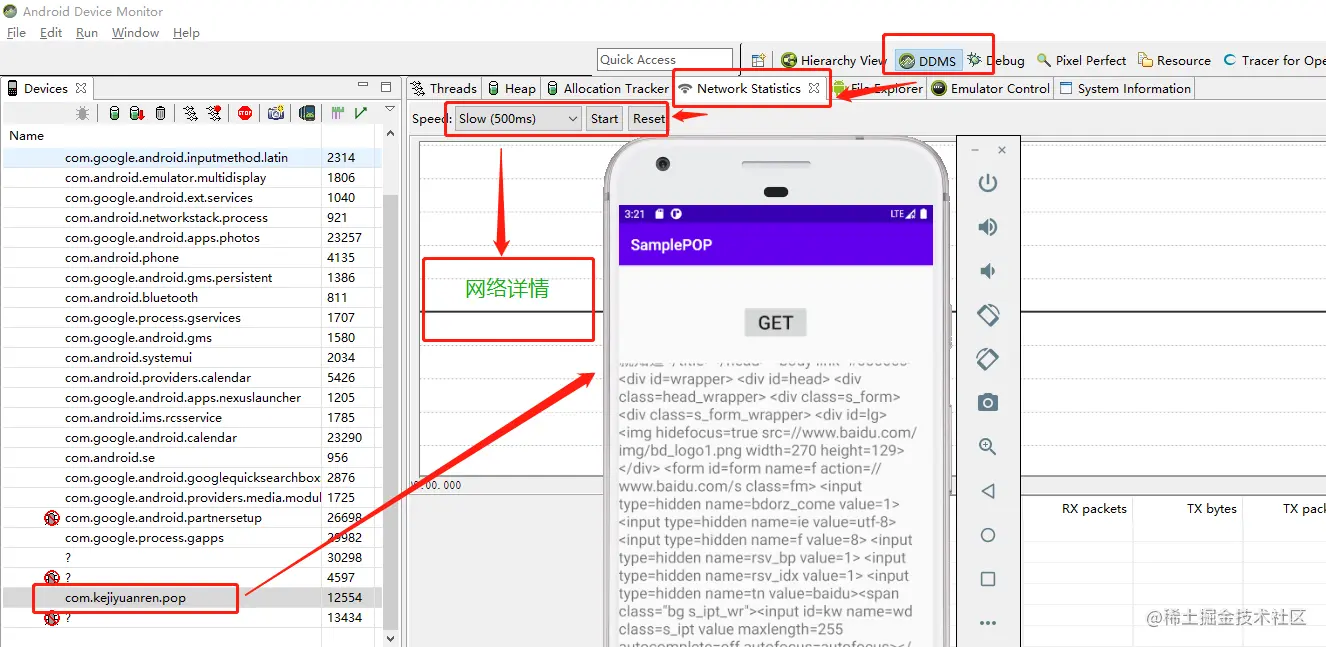This screenshot has height=647, width=1326.
Task: Minimize the Devices panel
Action: coord(363,87)
